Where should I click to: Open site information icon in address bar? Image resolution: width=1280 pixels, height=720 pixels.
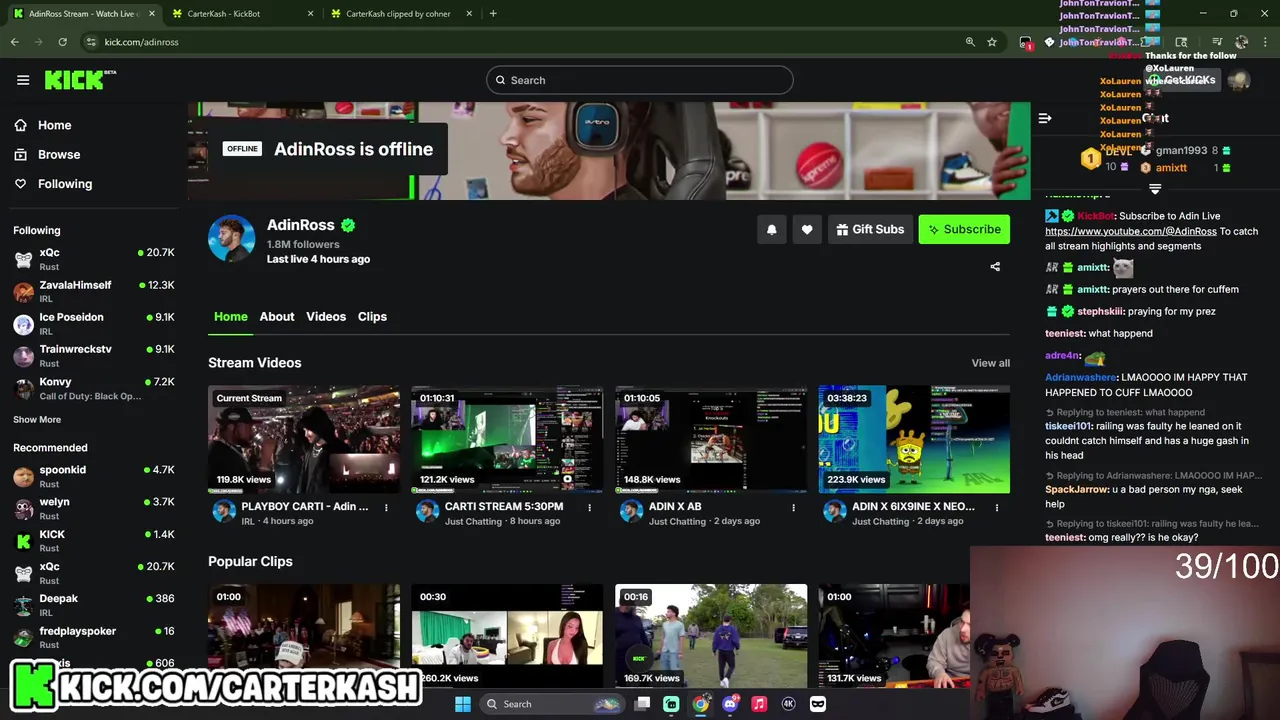pos(91,42)
